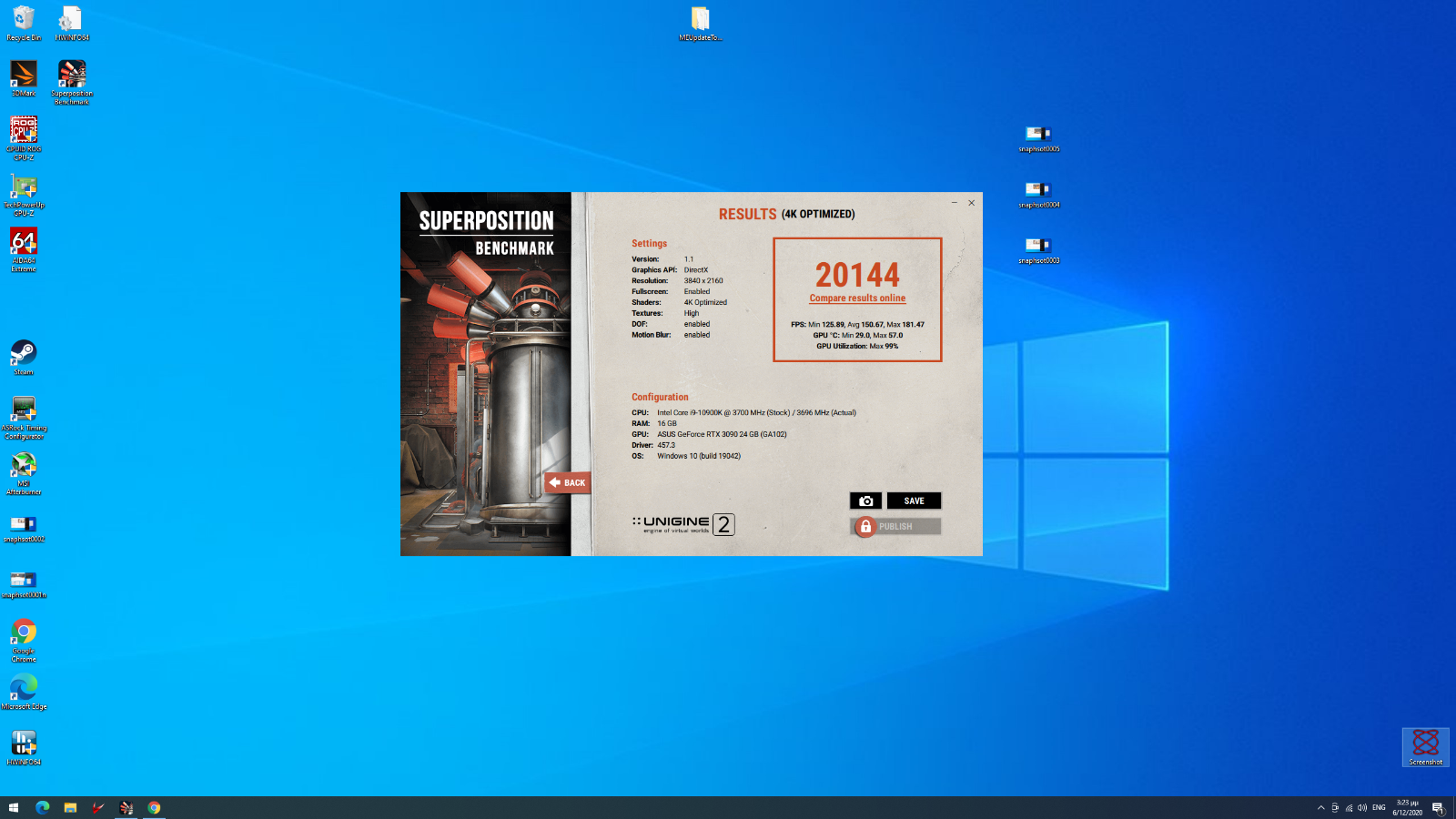Select the Screenshot tool desktop icon
Viewport: 1456px width, 819px height.
point(1425,748)
